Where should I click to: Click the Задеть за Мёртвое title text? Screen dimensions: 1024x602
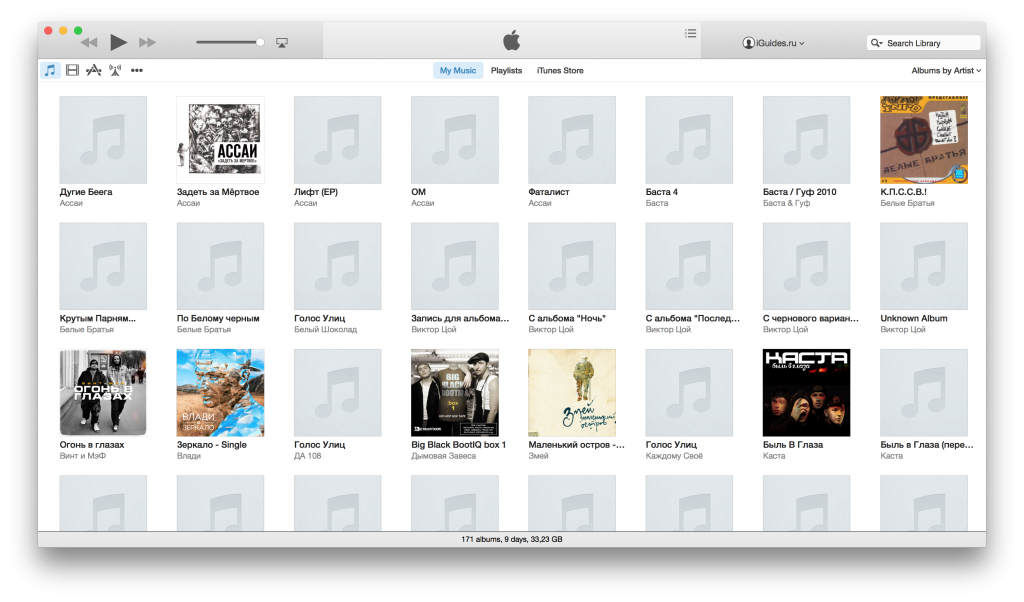tap(218, 192)
